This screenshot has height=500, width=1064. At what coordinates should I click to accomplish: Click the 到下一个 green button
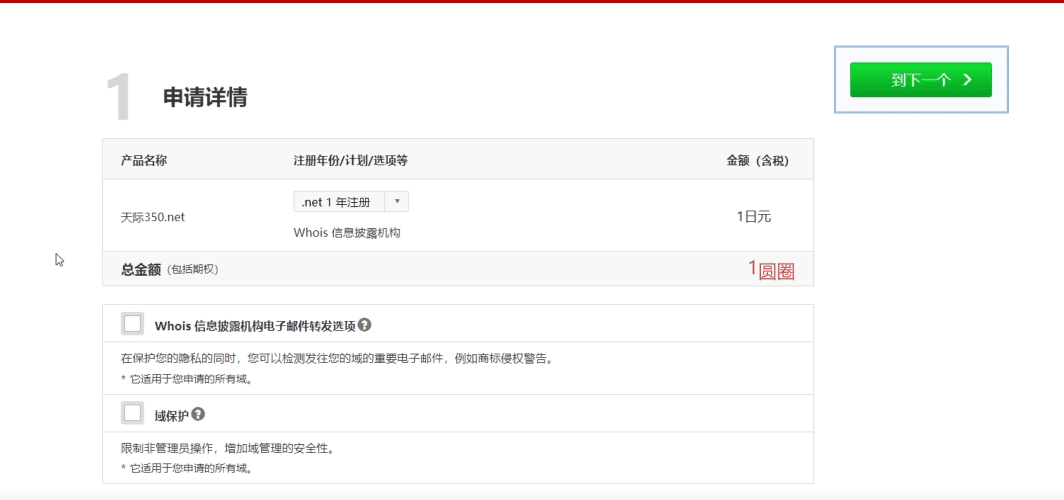tap(920, 80)
